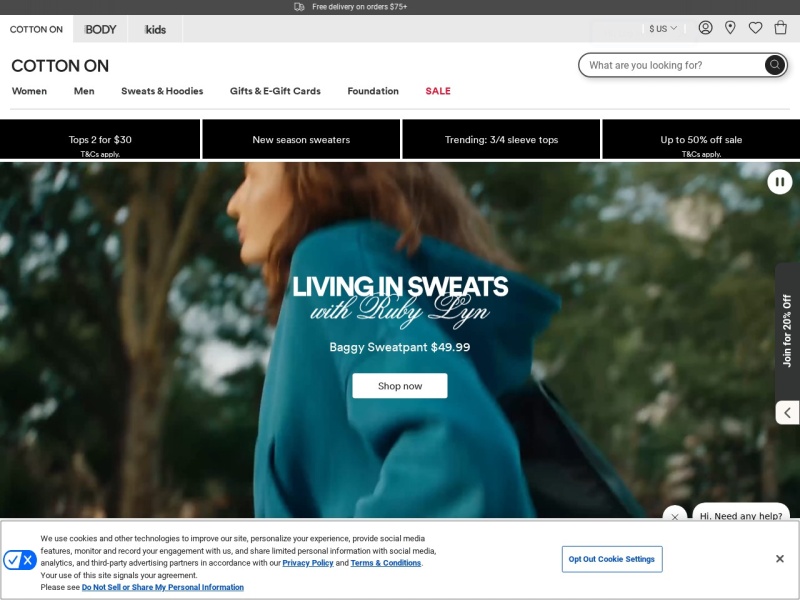Open Do Not Sell or Share link
The width and height of the screenshot is (800, 600).
point(163,587)
